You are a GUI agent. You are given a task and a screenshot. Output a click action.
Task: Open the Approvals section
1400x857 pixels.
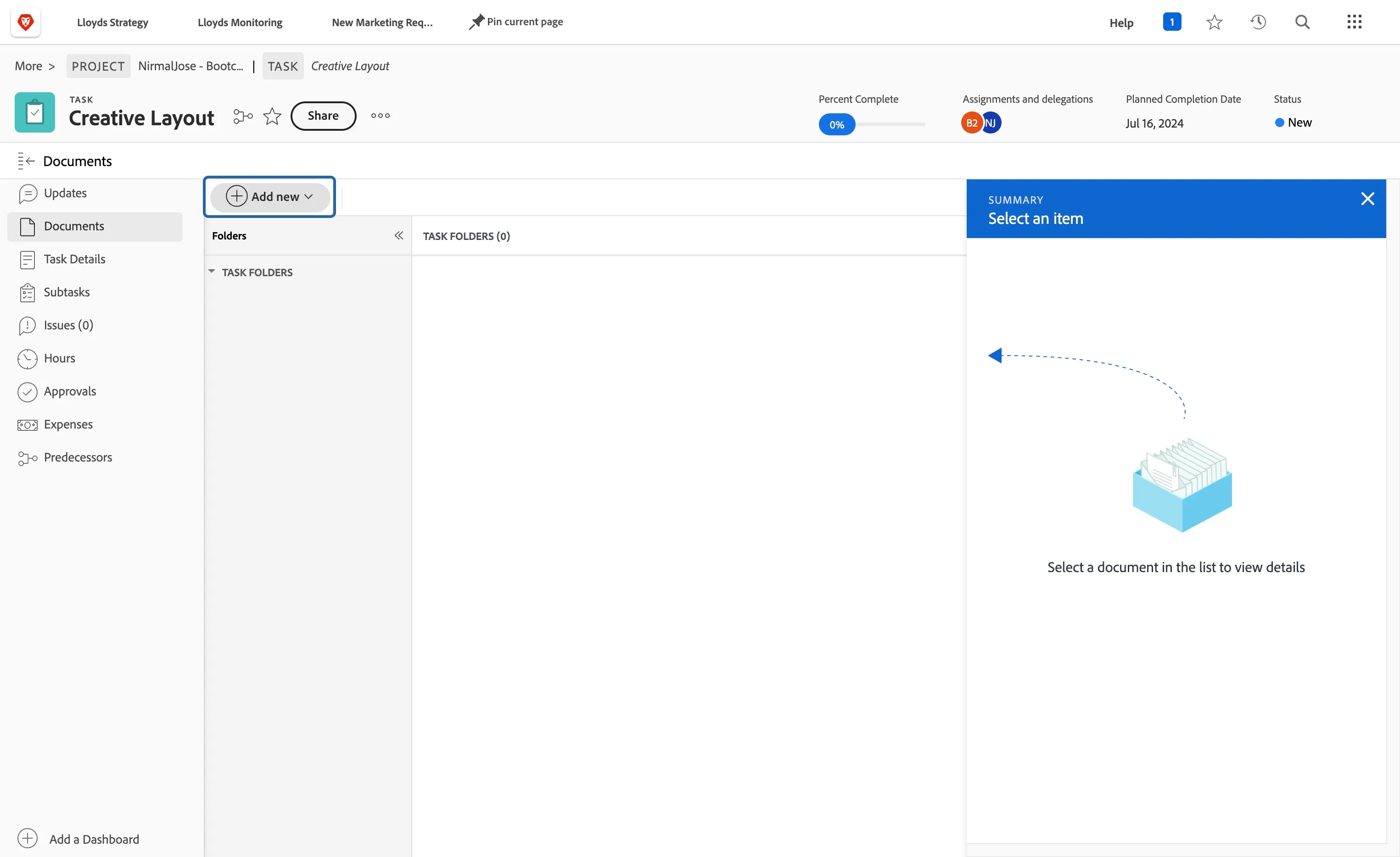click(95, 392)
